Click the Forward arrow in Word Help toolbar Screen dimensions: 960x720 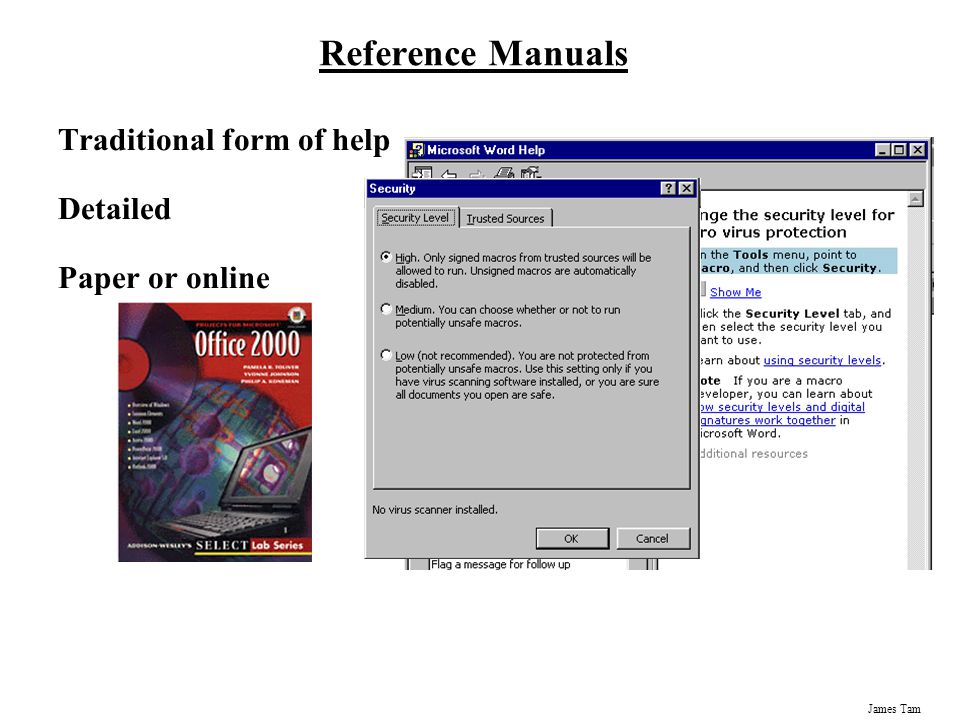(476, 174)
